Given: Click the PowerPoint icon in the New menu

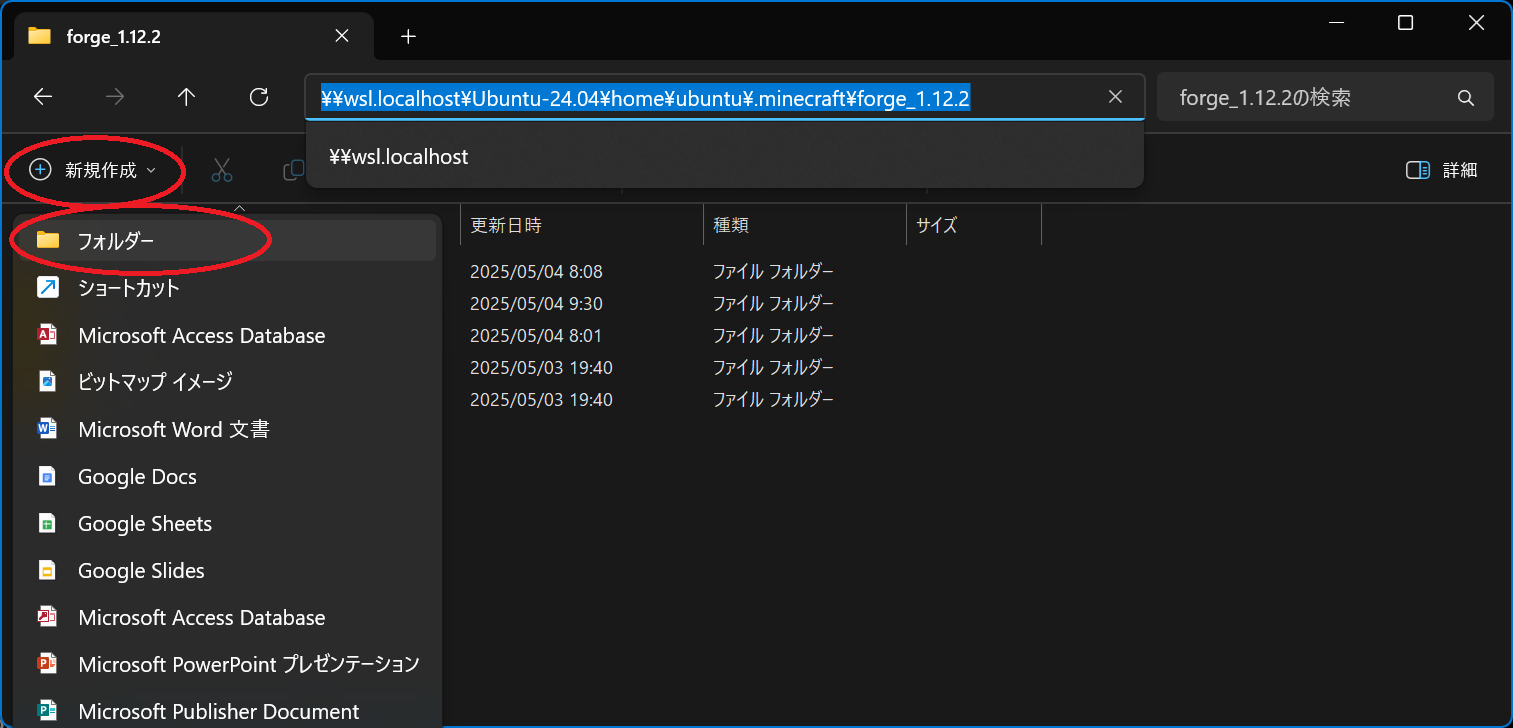Looking at the screenshot, I should pyautogui.click(x=47, y=664).
